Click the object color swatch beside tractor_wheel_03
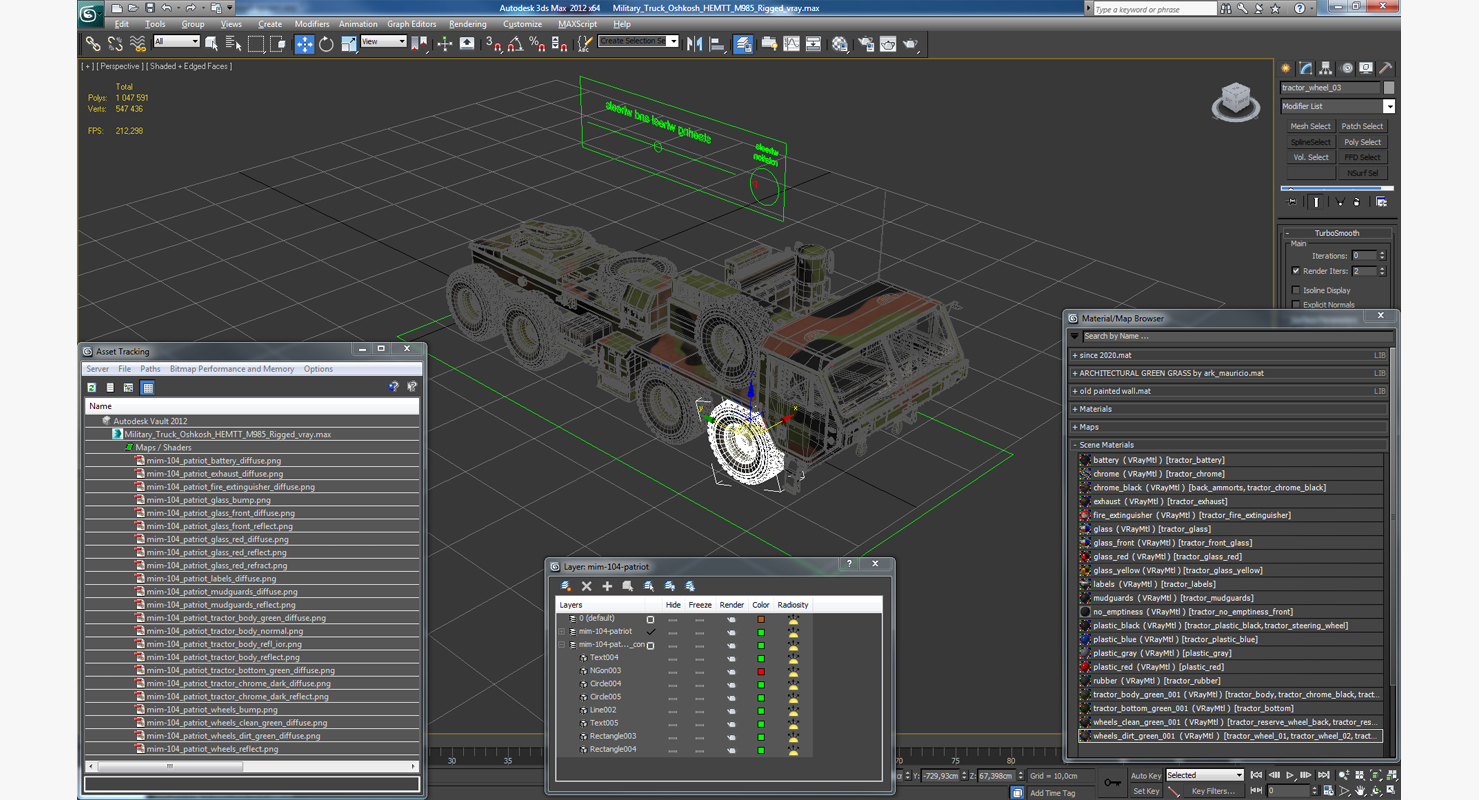This screenshot has width=1480, height=800. point(1389,88)
